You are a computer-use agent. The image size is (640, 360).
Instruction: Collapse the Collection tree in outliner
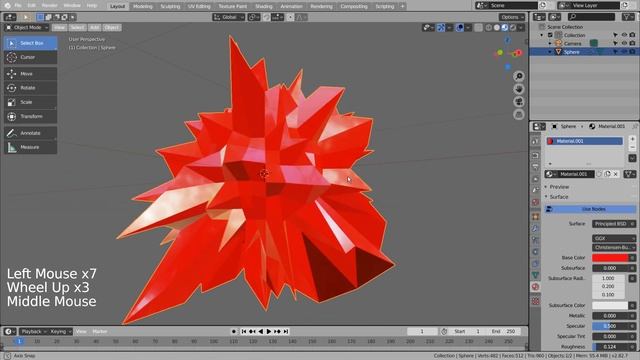[542, 35]
